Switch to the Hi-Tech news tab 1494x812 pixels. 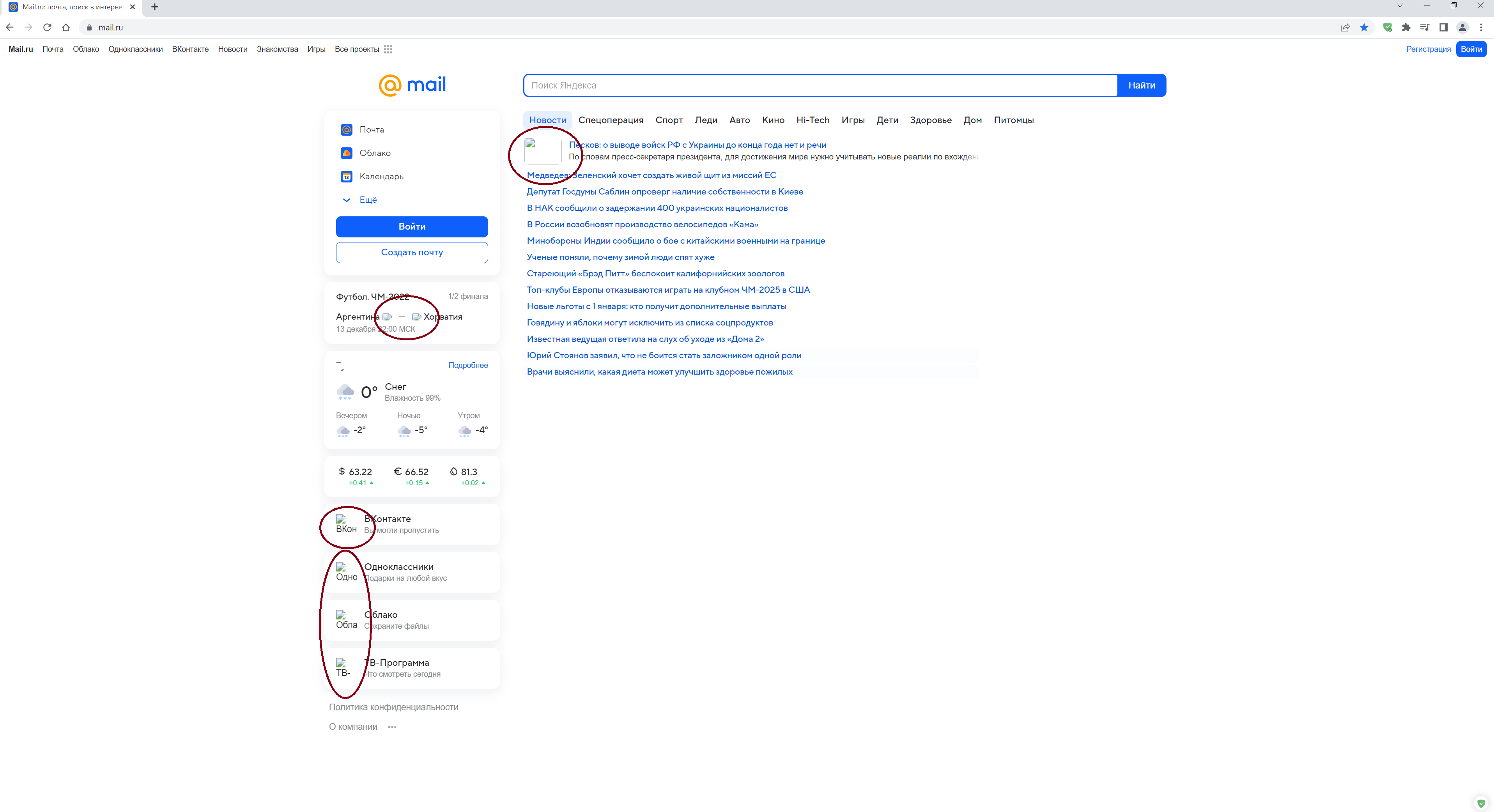(x=812, y=120)
